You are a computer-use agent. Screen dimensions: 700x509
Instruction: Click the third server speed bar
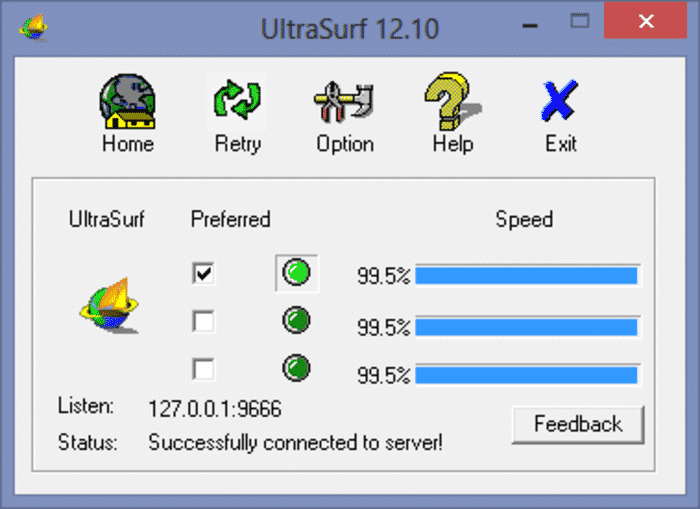point(526,375)
